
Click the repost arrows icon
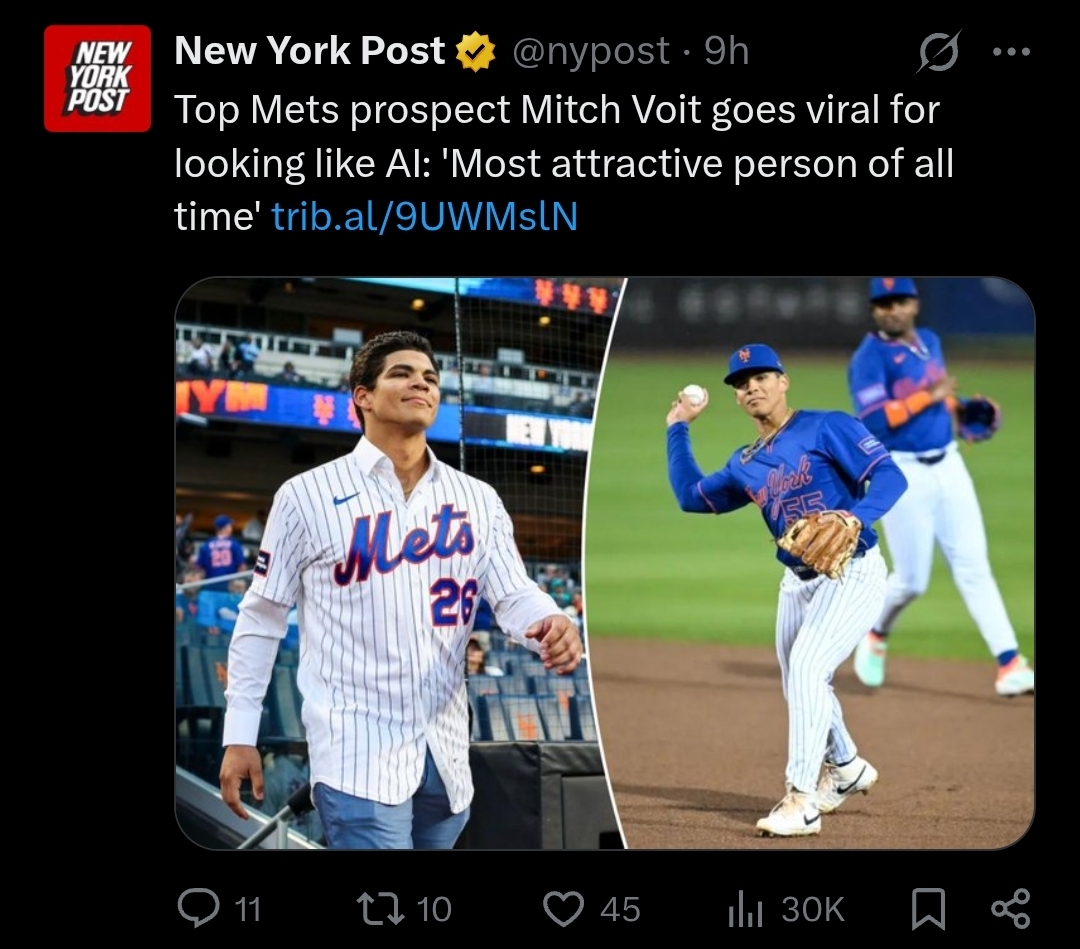[380, 908]
